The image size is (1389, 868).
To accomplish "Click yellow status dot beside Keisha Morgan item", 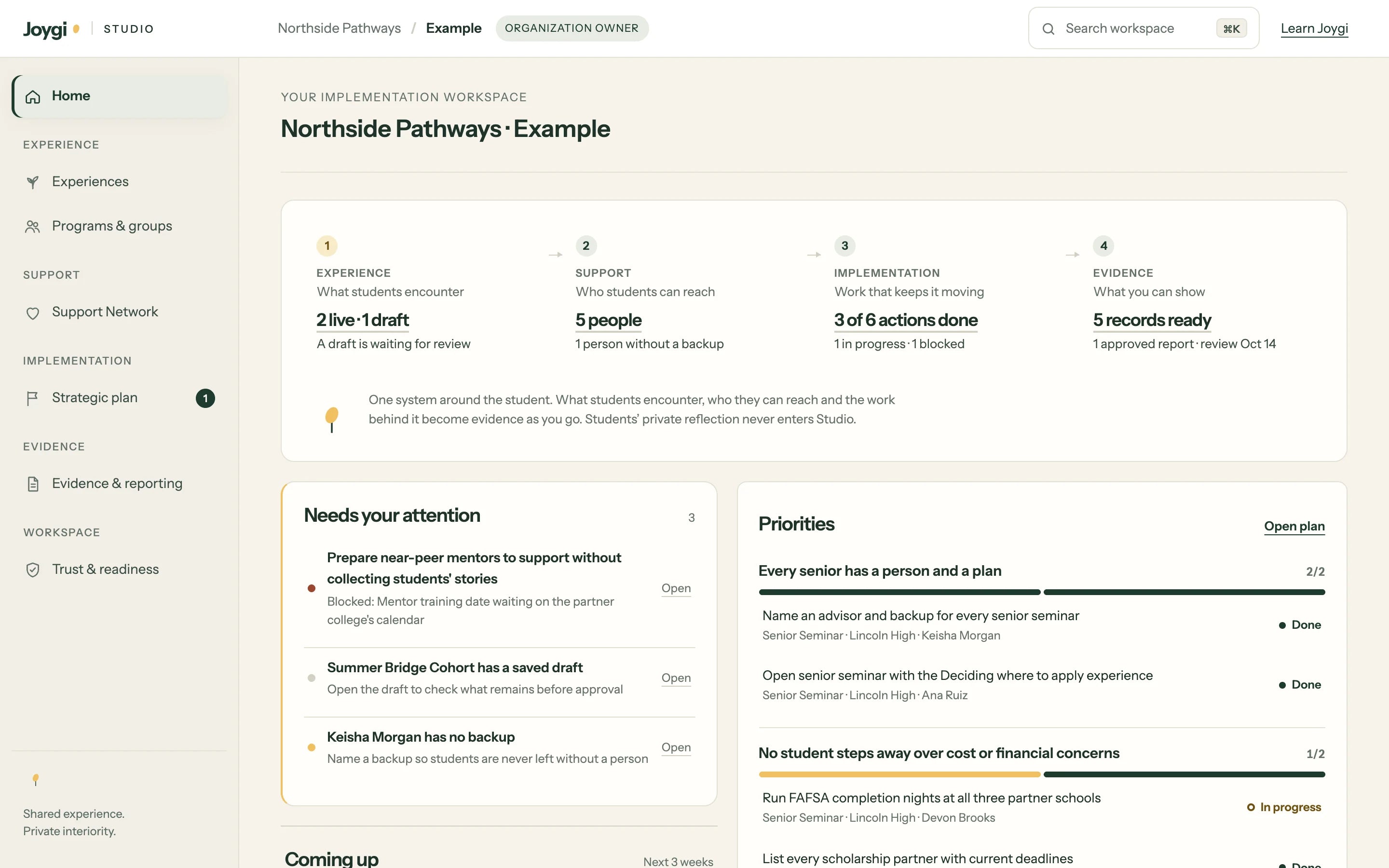I will click(312, 747).
